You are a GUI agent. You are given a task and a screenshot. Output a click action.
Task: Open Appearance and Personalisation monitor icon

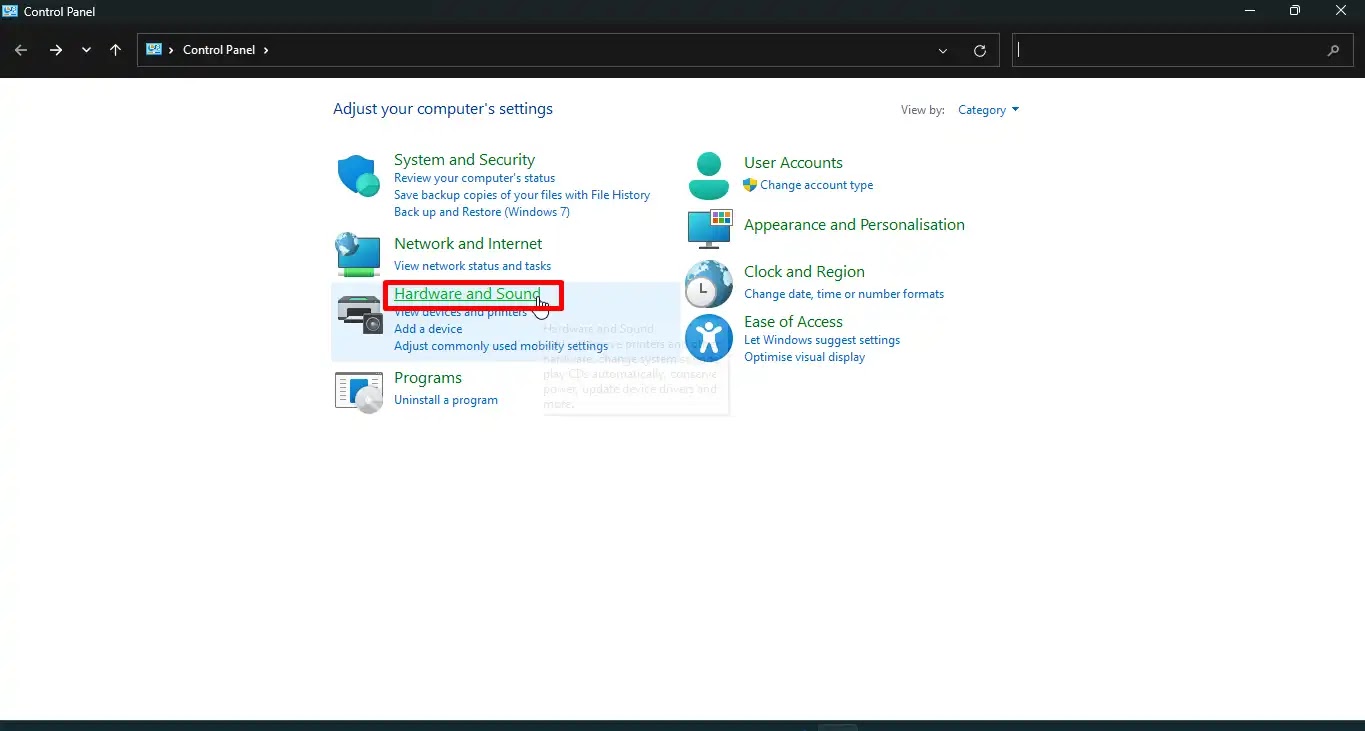[710, 228]
